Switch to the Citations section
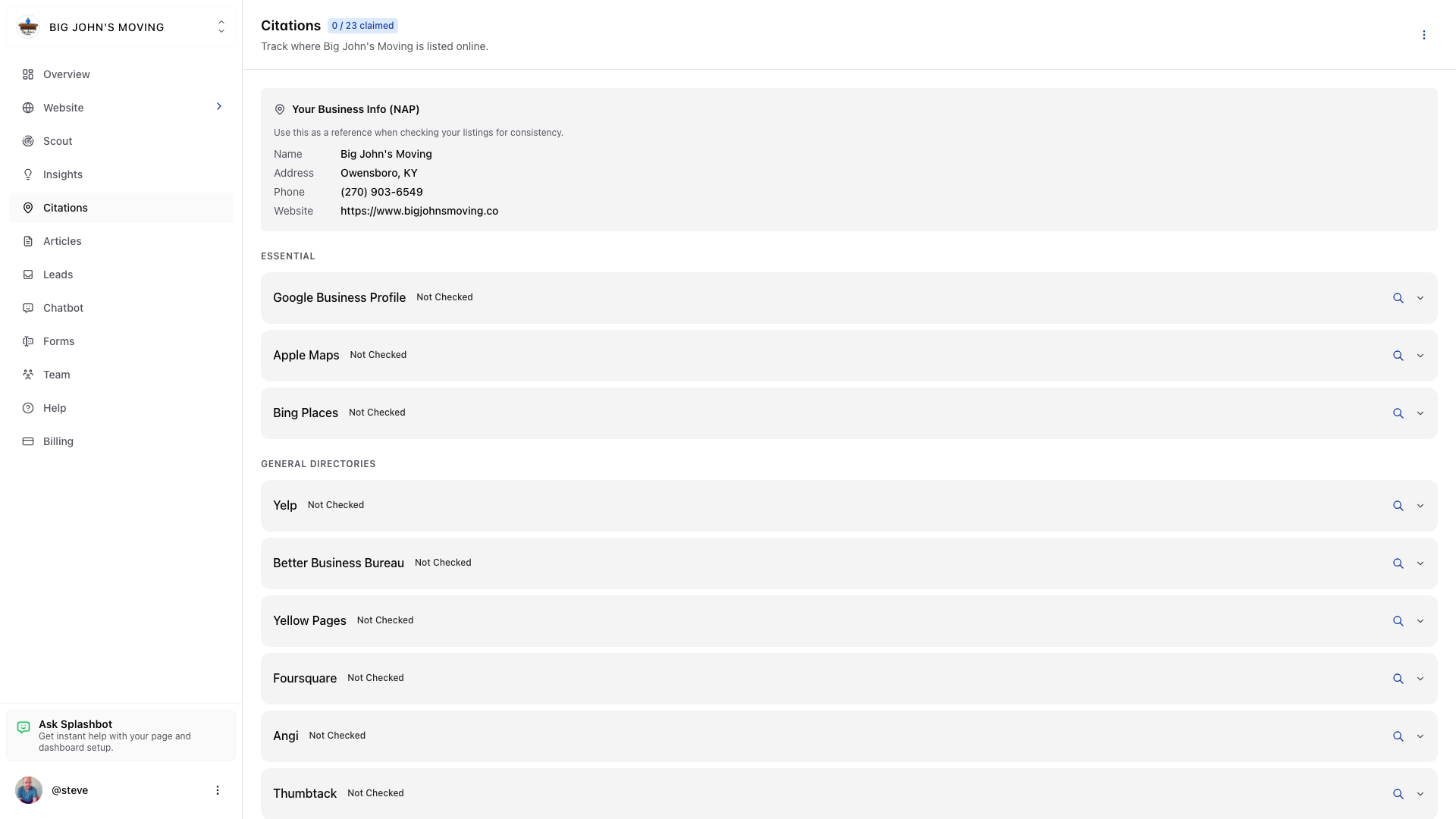1456x819 pixels. coord(65,208)
